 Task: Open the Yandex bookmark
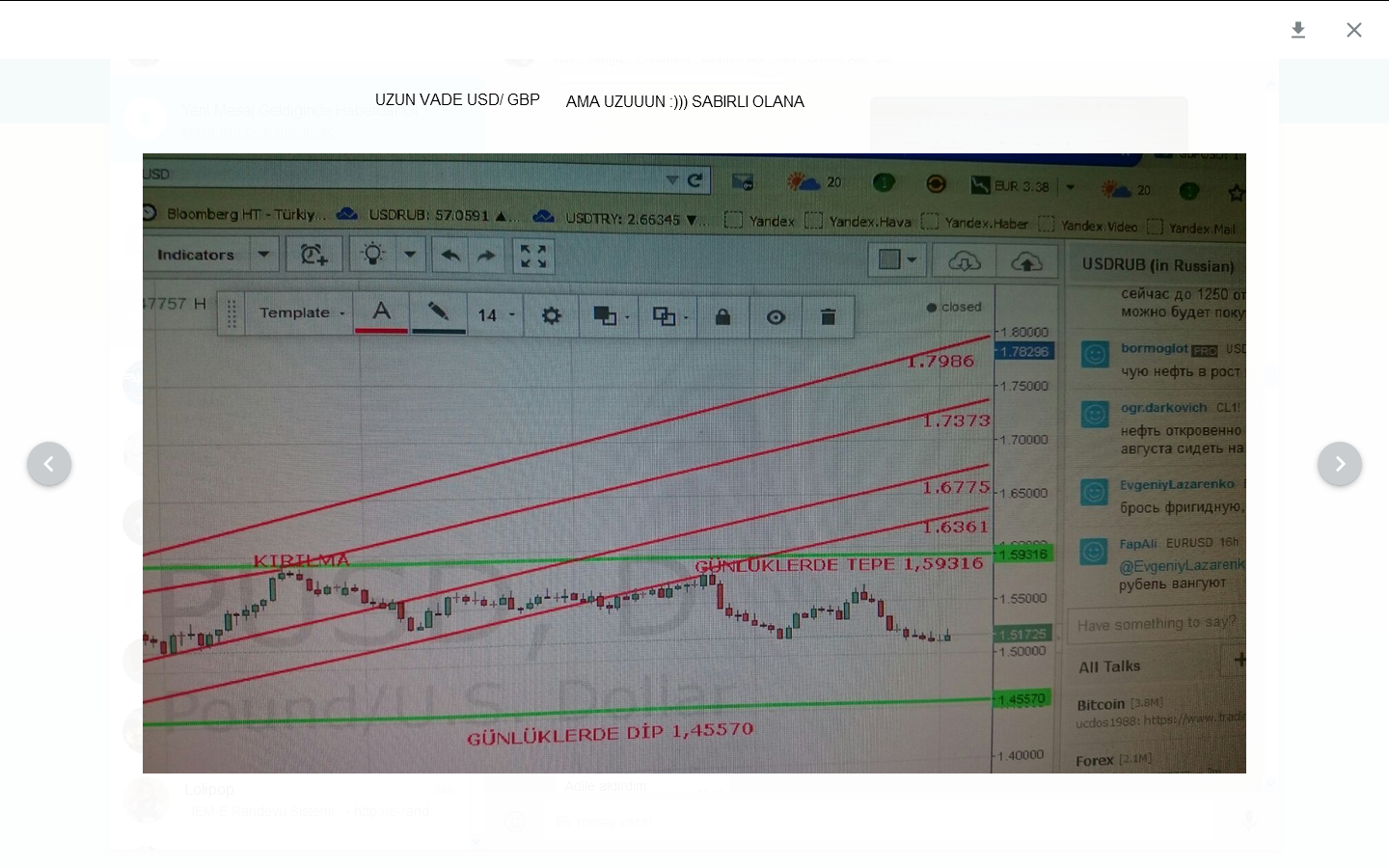click(x=760, y=221)
